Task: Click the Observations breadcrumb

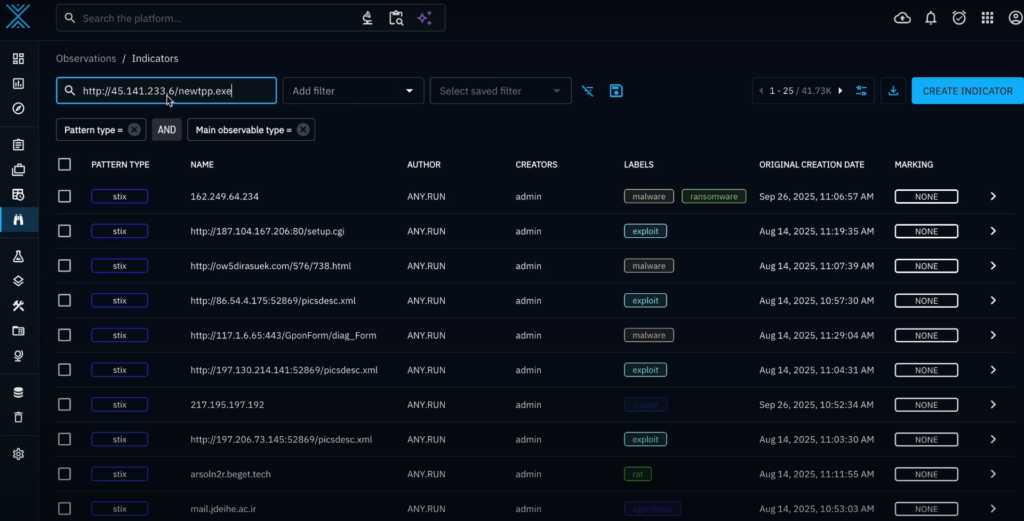Action: 86,59
